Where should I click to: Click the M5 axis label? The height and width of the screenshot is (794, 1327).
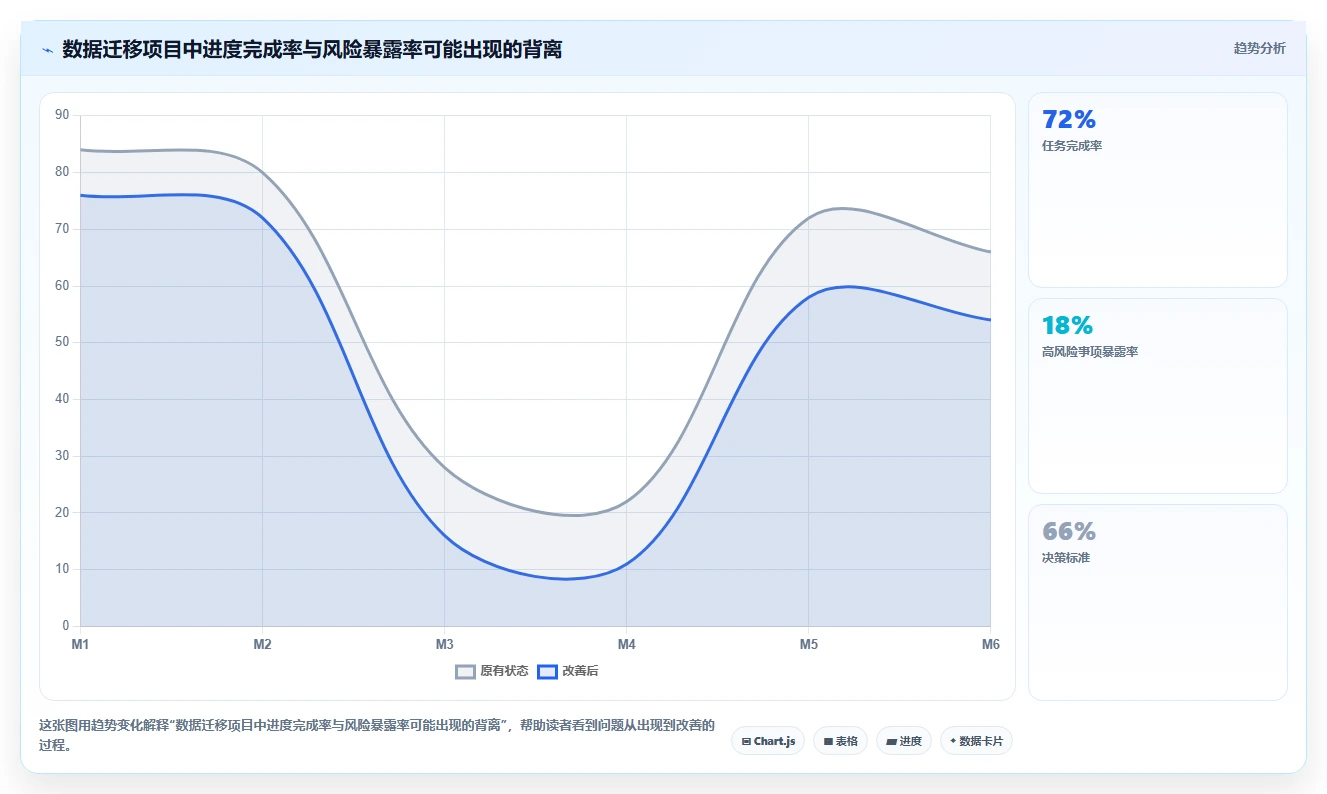click(808, 644)
